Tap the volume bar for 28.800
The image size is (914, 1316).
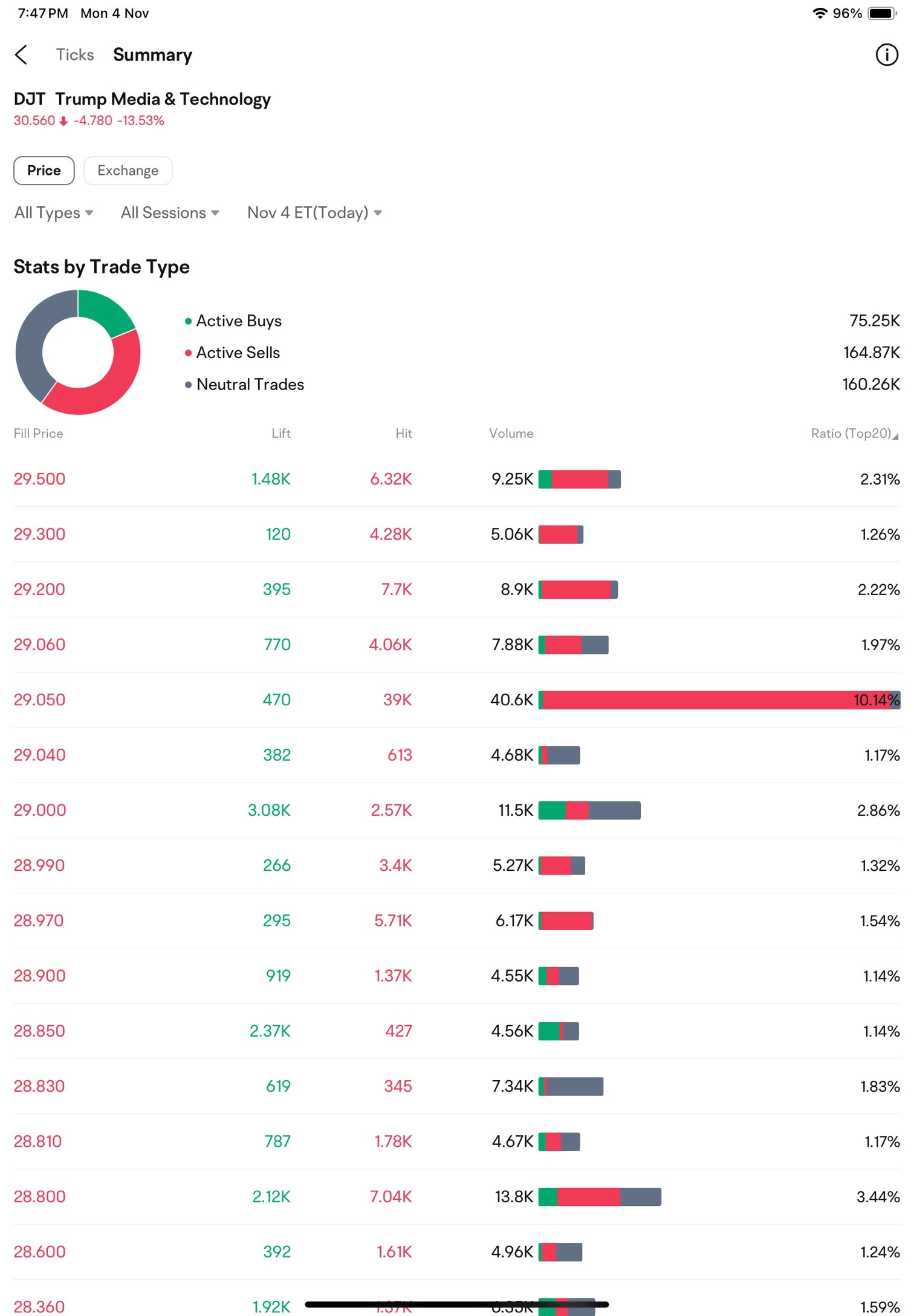point(600,1197)
